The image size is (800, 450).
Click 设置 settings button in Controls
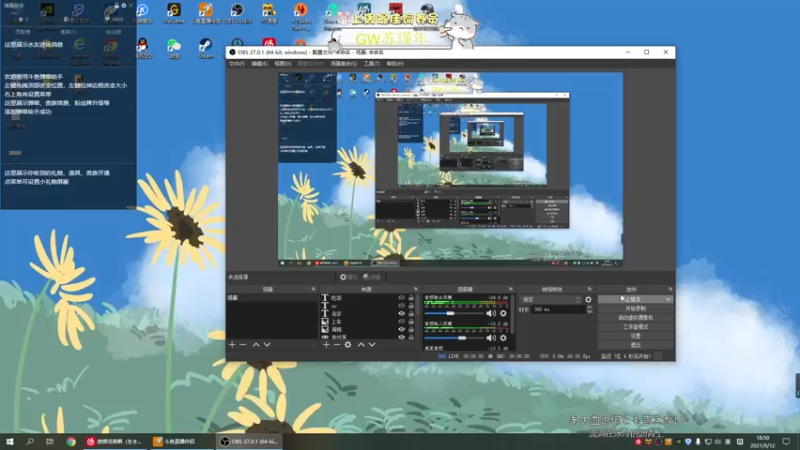click(x=635, y=336)
